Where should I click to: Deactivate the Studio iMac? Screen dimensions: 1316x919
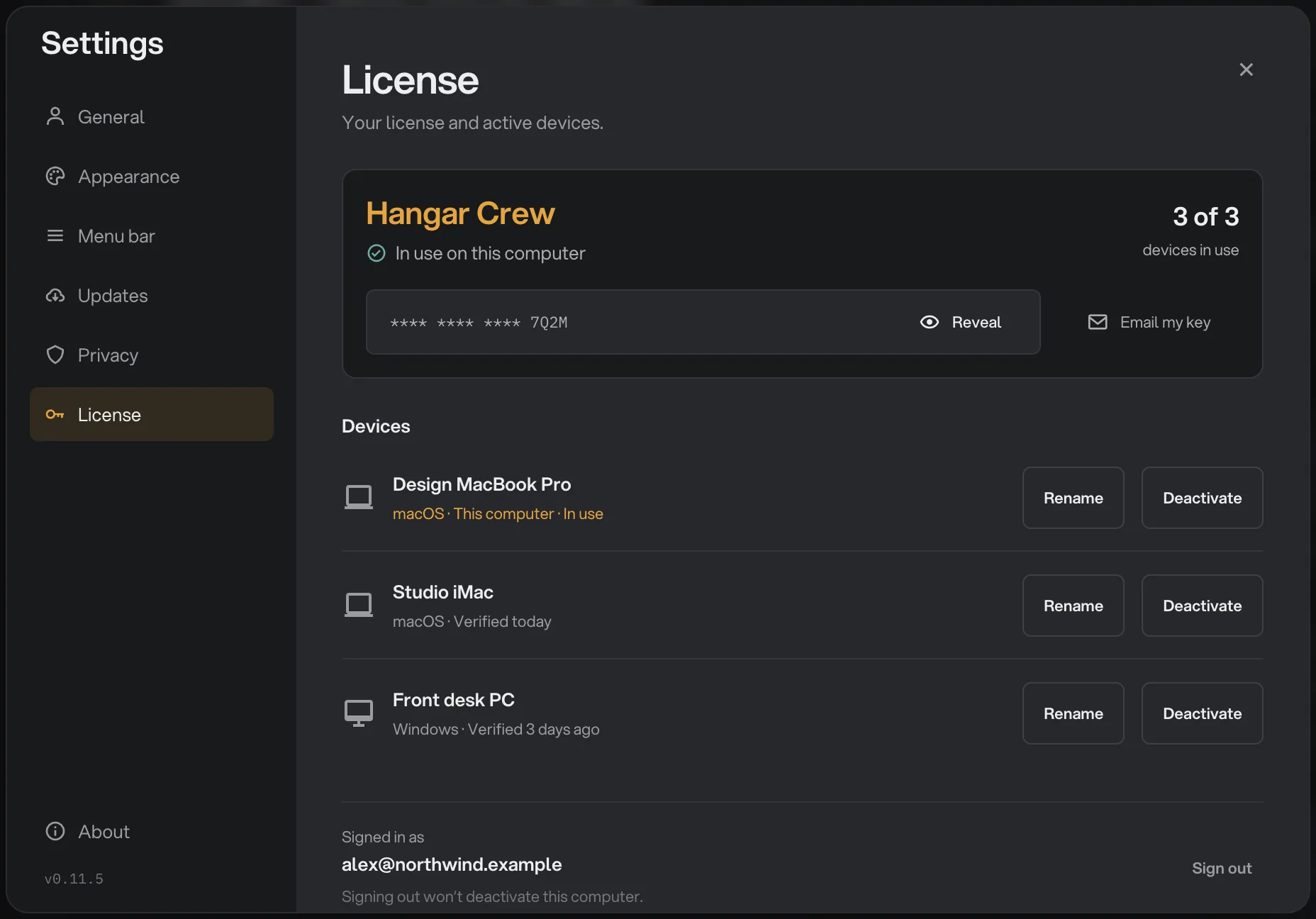pyautogui.click(x=1202, y=606)
